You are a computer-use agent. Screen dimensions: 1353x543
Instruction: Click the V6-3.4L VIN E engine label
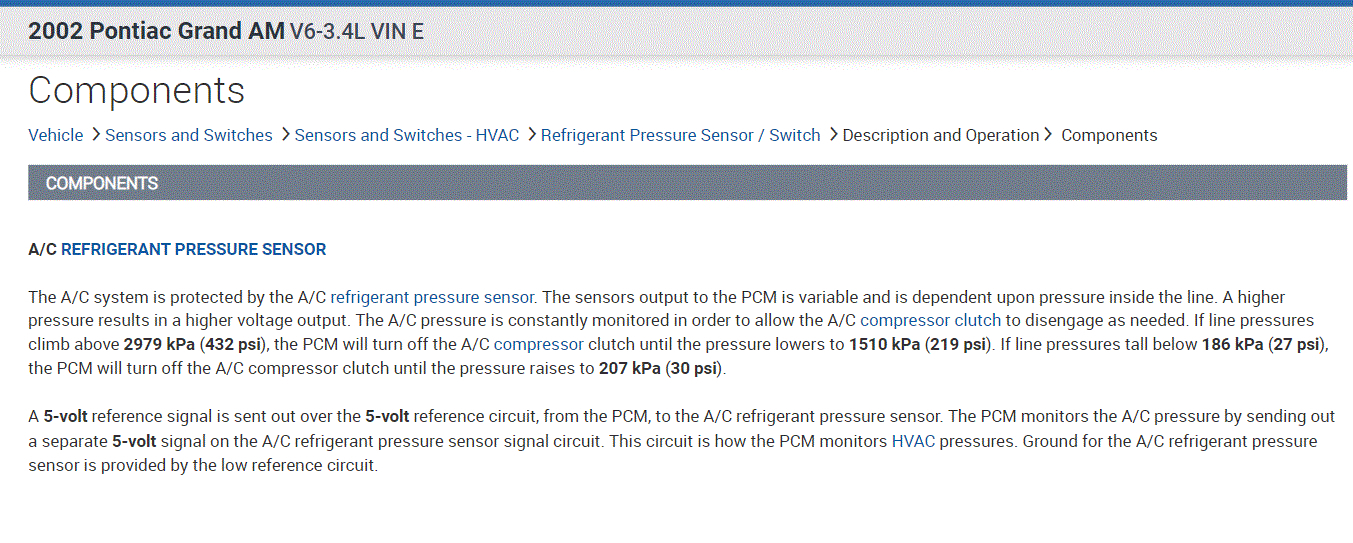(x=356, y=32)
